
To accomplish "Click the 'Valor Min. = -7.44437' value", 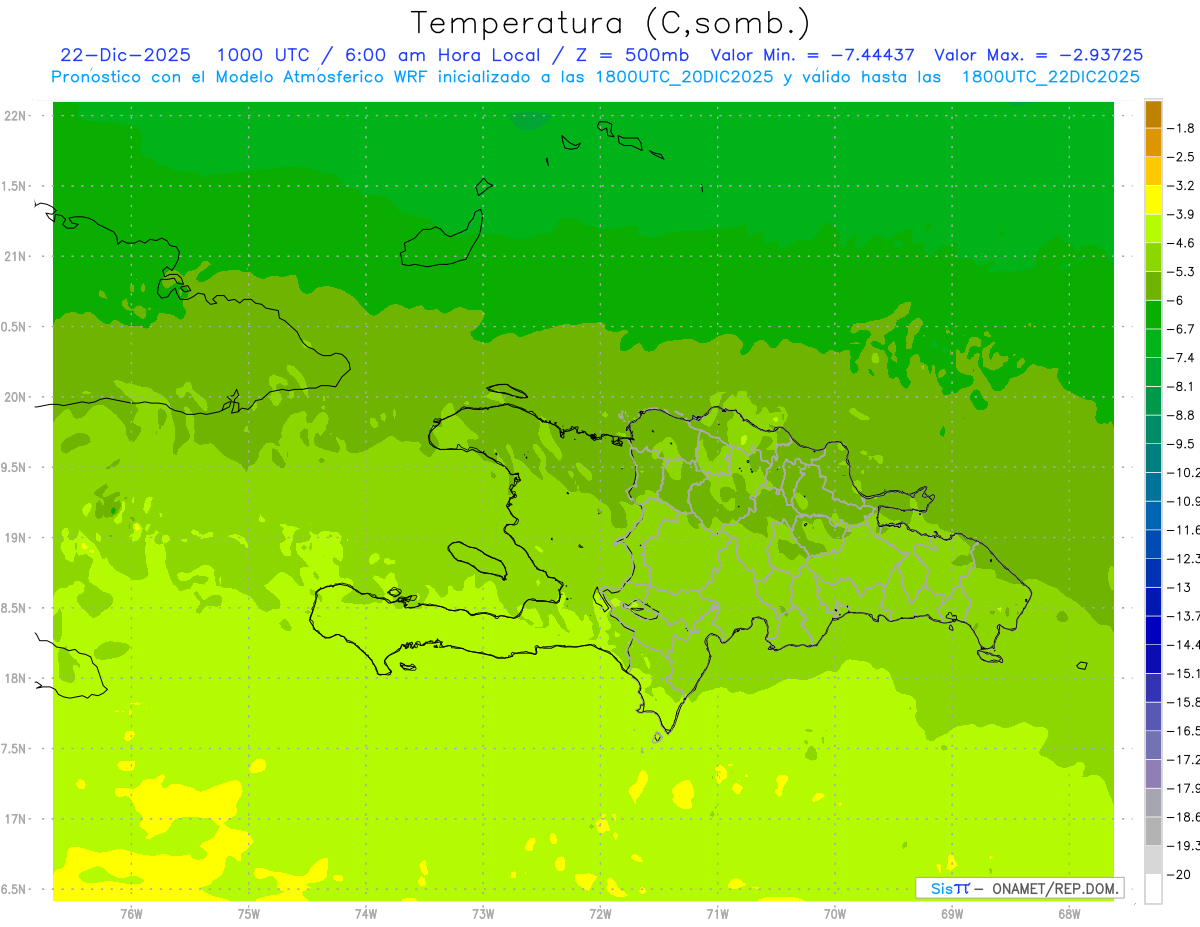I will 812,55.
